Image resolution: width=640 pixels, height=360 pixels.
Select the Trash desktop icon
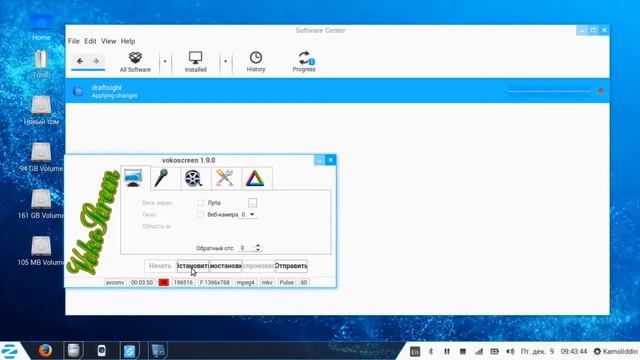click(x=41, y=63)
